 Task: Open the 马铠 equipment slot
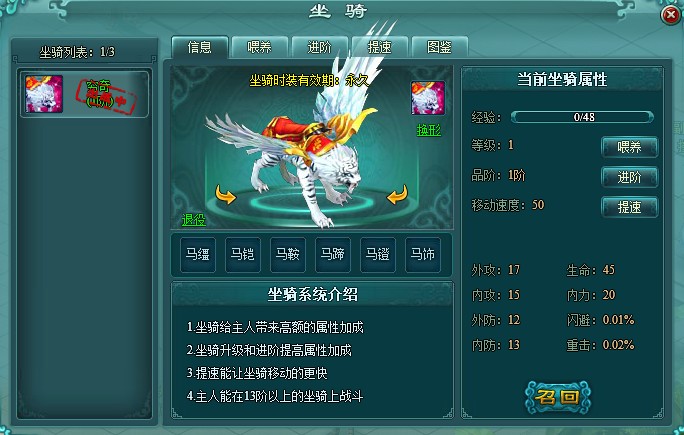pyautogui.click(x=243, y=255)
